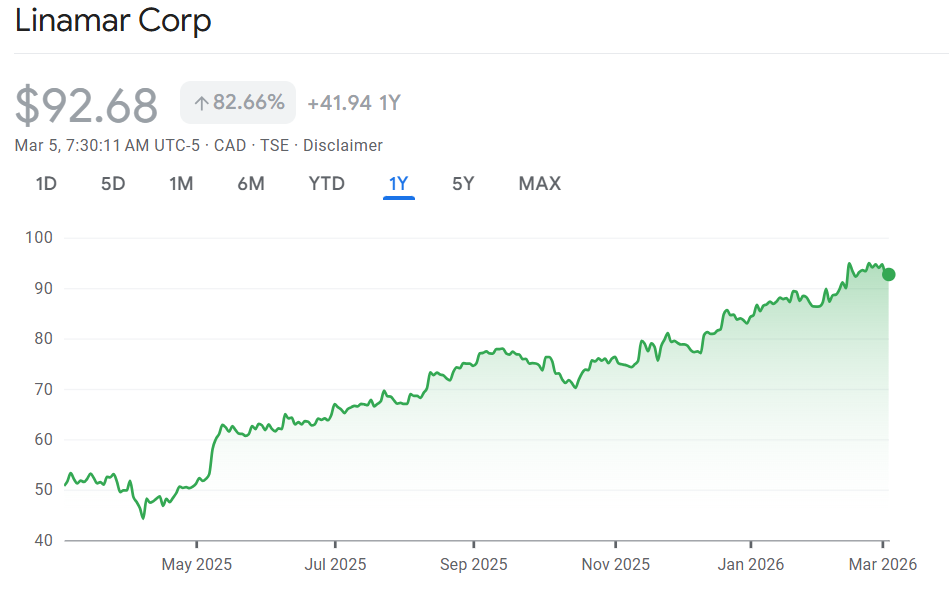Click the May 2025 axis label
Screen dimensions: 949x597
(196, 565)
